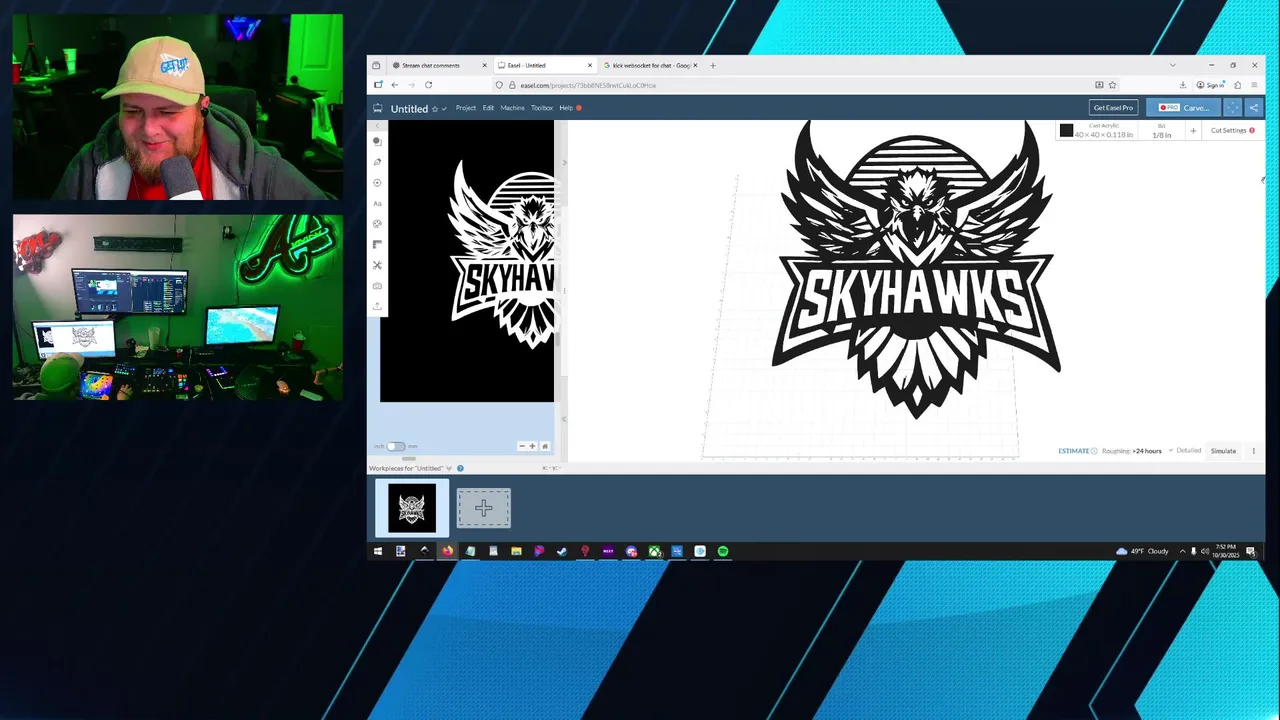This screenshot has width=1280, height=720.
Task: Star the Untitled project
Action: point(434,108)
